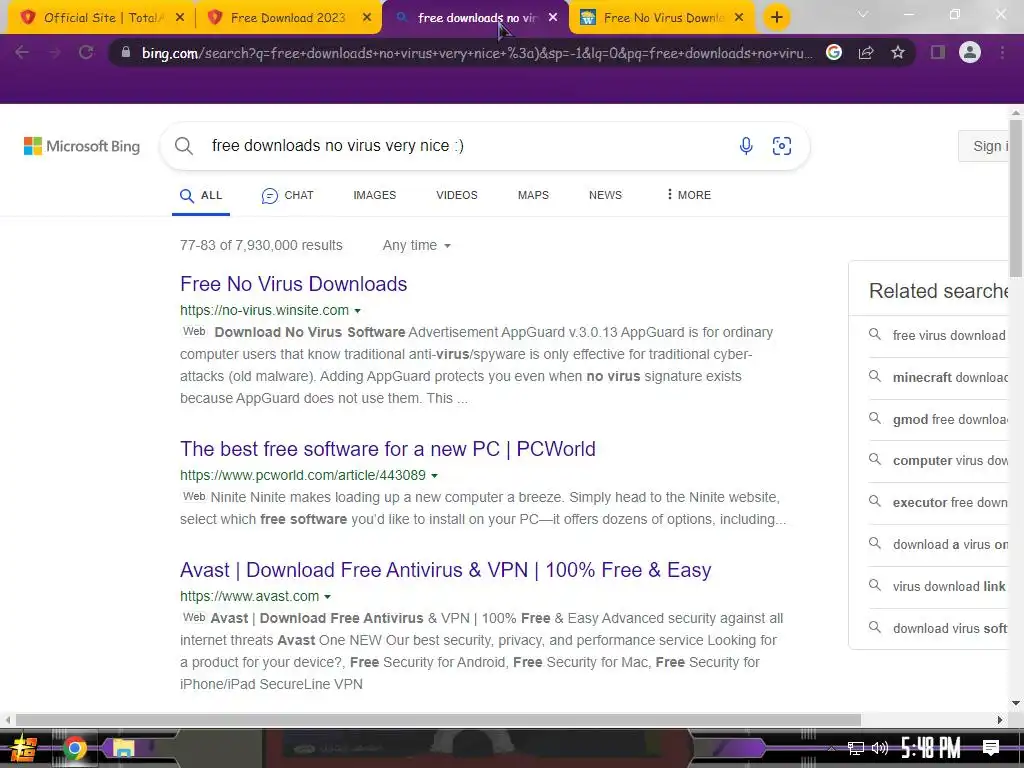Open the Any time filter dropdown

pyautogui.click(x=417, y=246)
